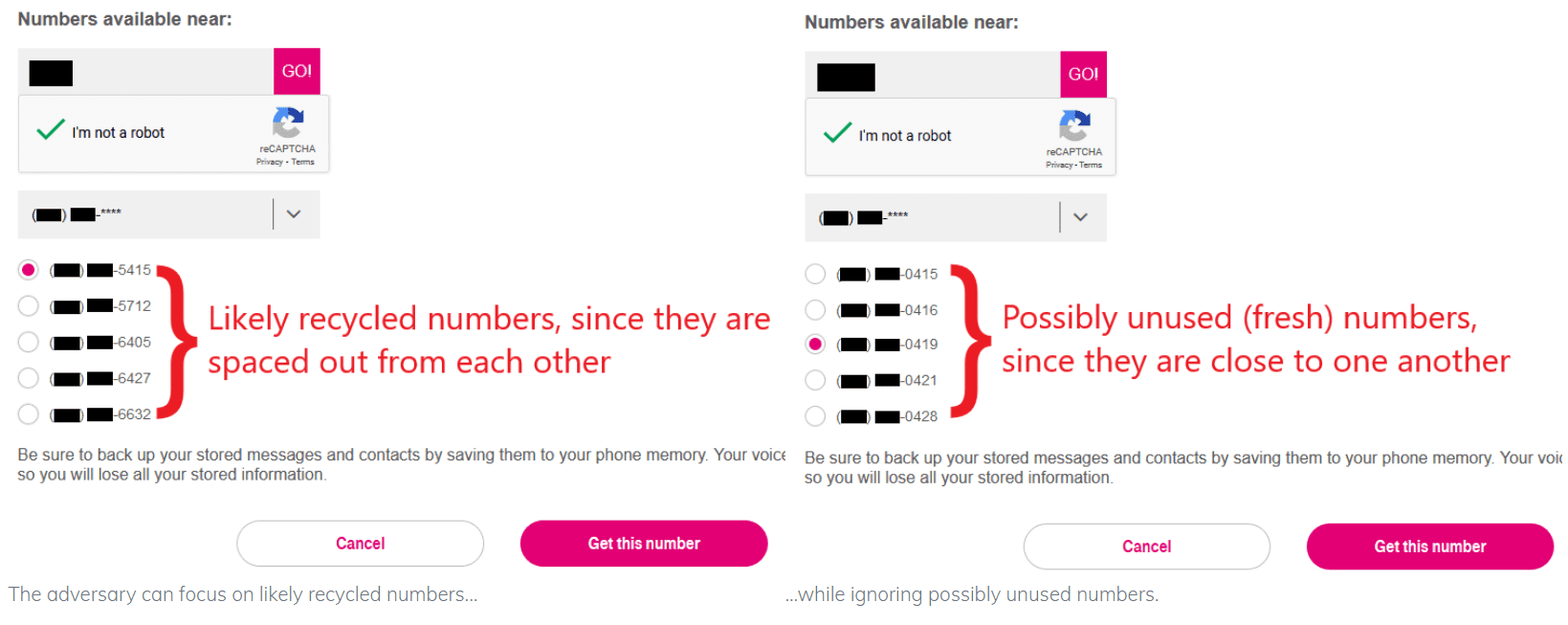
Task: Choose the number ending in 6405
Action: pos(29,342)
